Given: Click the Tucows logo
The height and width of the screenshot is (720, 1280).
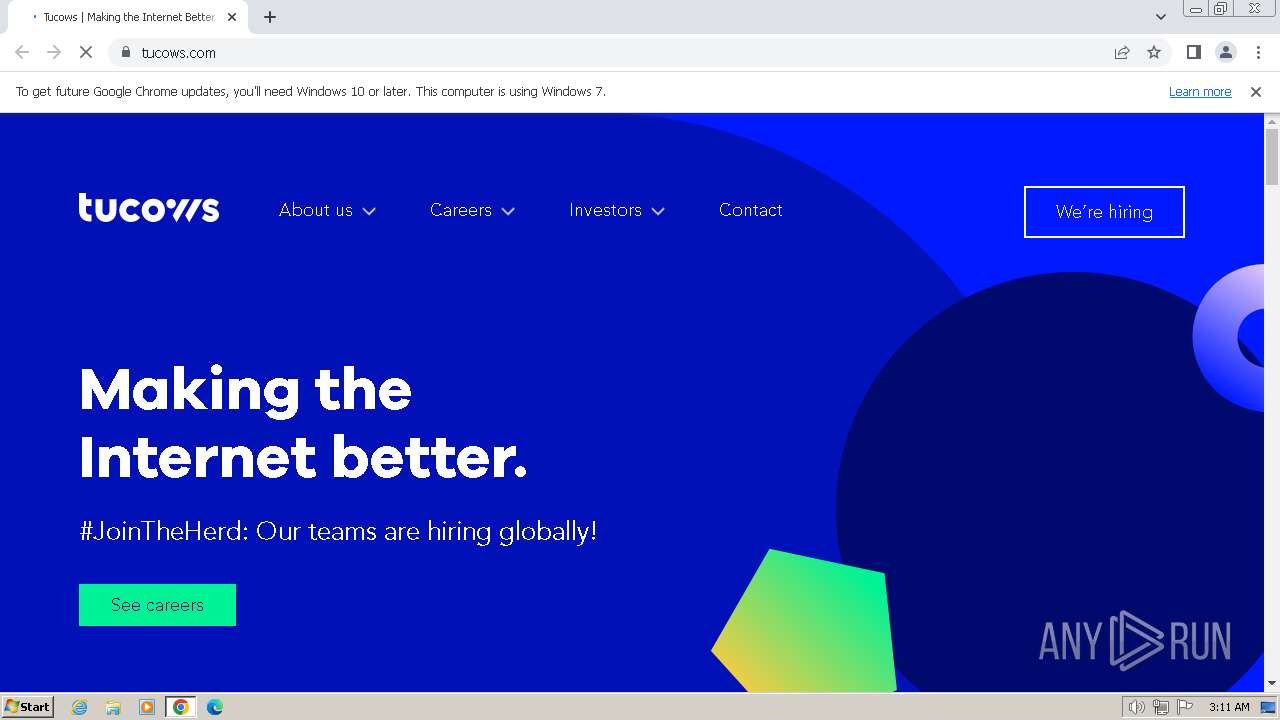Looking at the screenshot, I should tap(149, 208).
